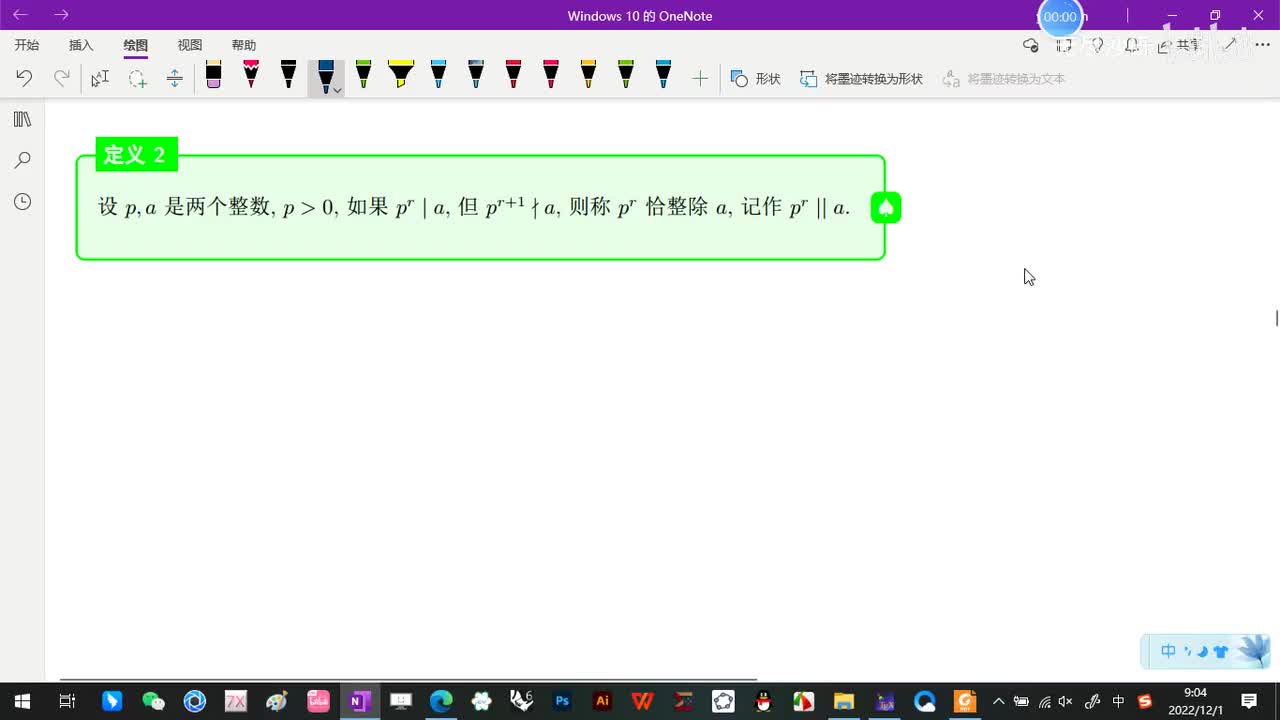Toggle the 中 input language indicator in tray
1280x720 pixels.
click(1119, 701)
